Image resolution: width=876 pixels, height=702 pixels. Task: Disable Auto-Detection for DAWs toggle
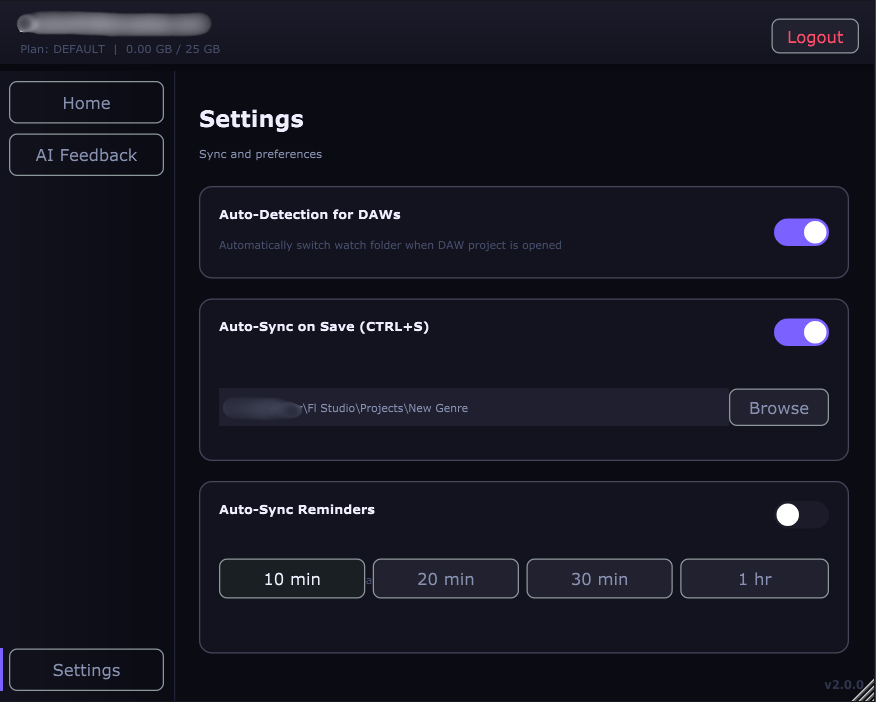[x=801, y=232]
